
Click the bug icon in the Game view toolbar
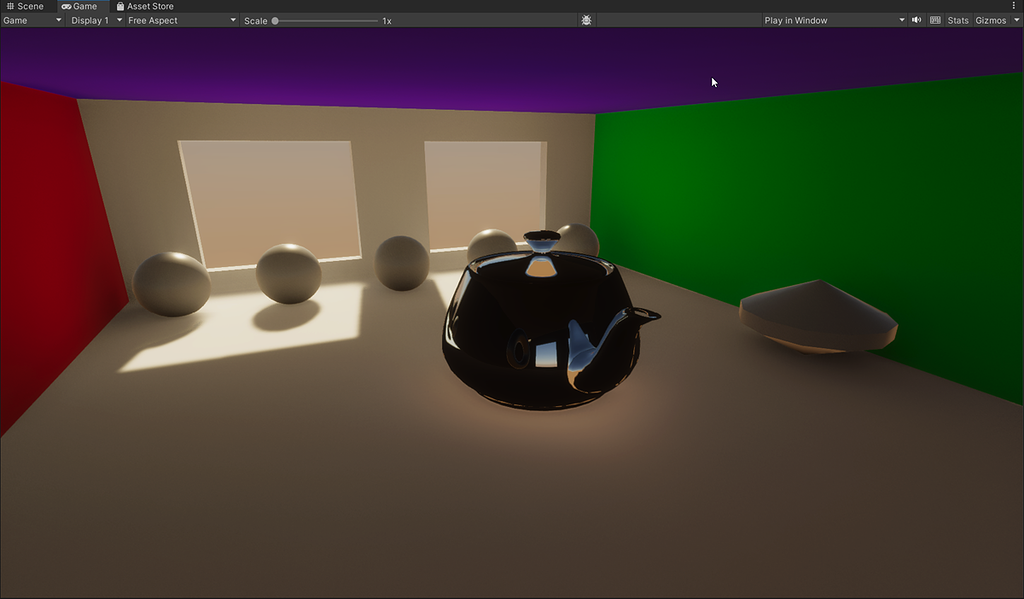[x=586, y=19]
